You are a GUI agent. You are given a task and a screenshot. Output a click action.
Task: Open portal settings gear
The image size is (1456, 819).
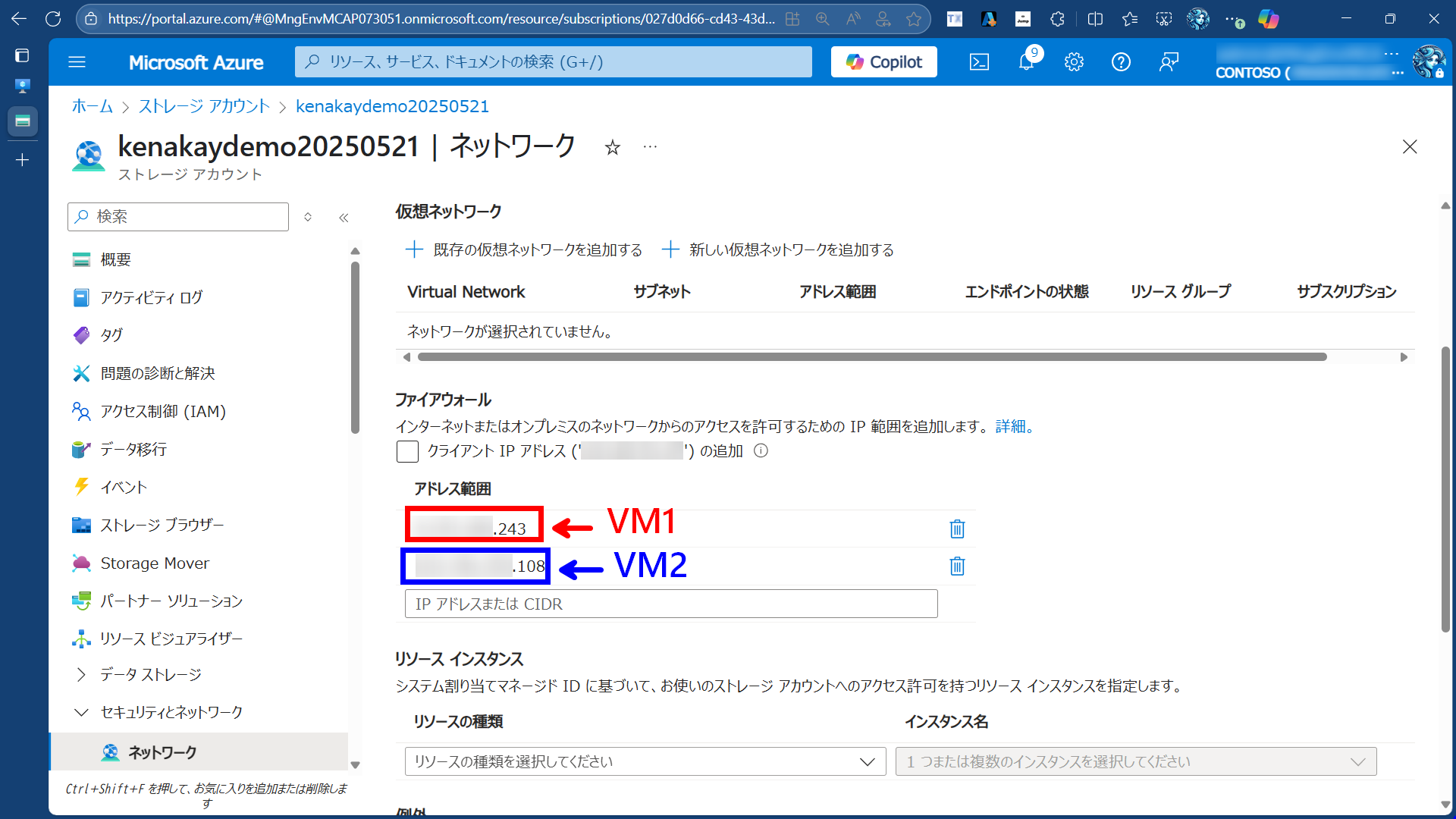coord(1074,62)
